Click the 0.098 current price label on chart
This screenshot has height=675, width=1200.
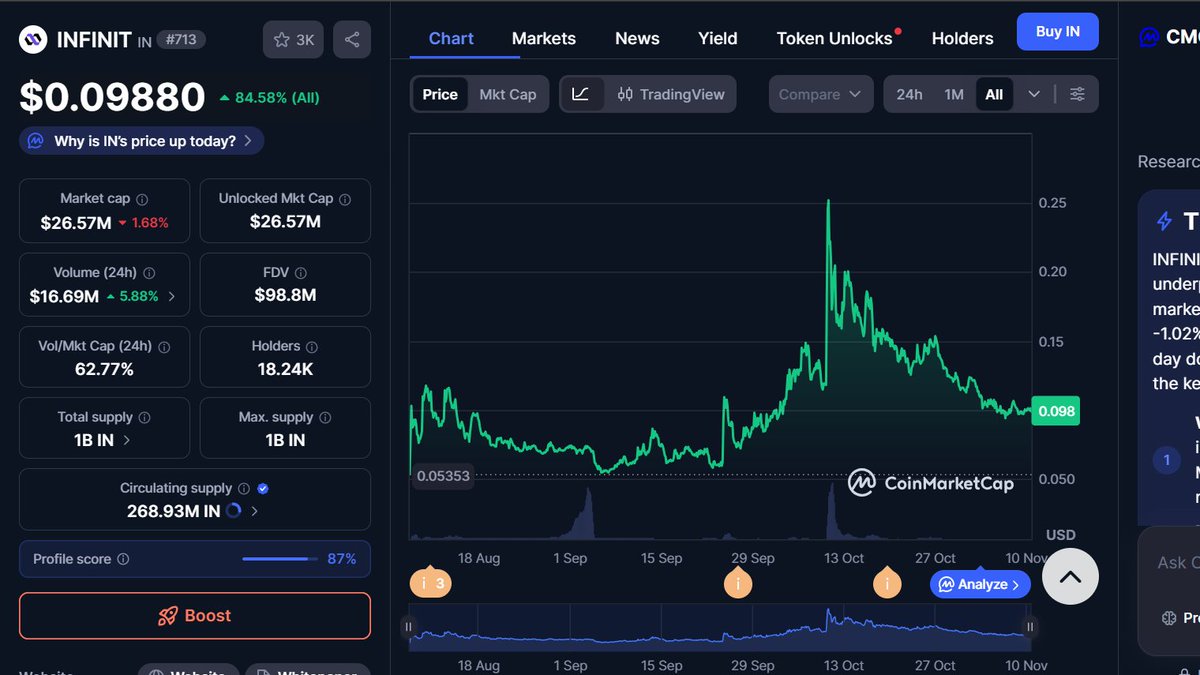click(x=1056, y=411)
